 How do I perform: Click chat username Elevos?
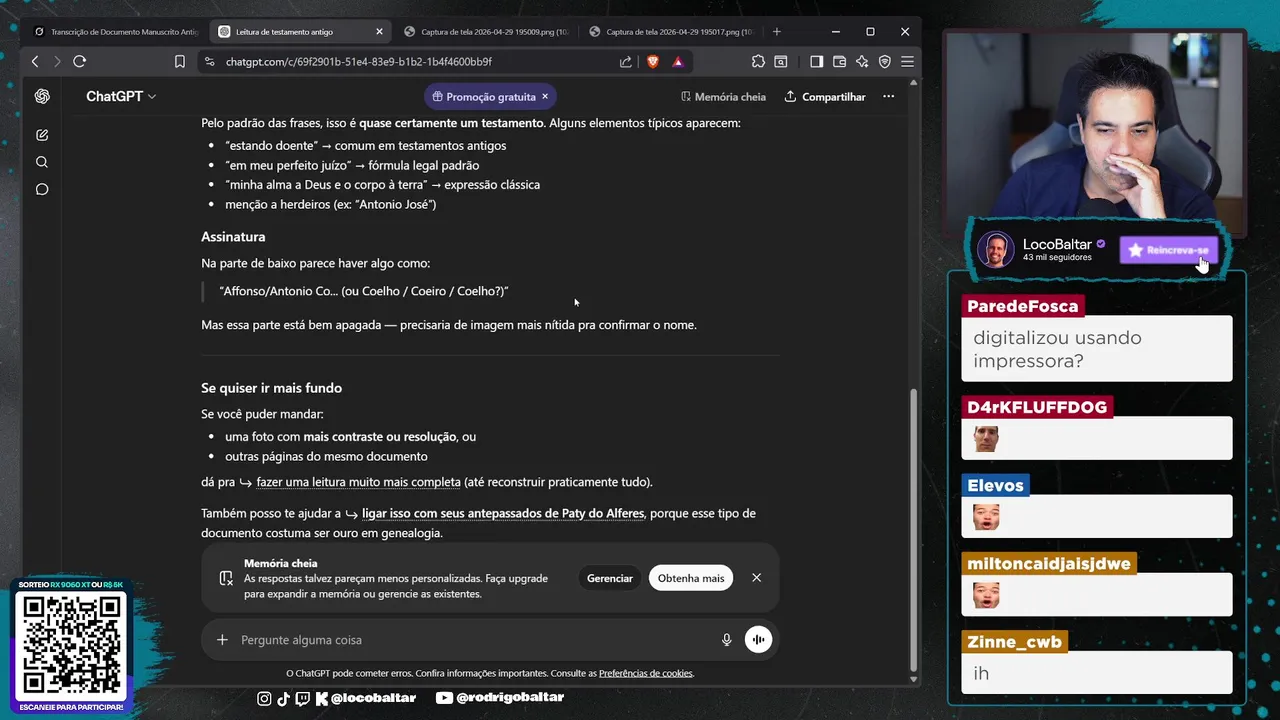coord(995,485)
